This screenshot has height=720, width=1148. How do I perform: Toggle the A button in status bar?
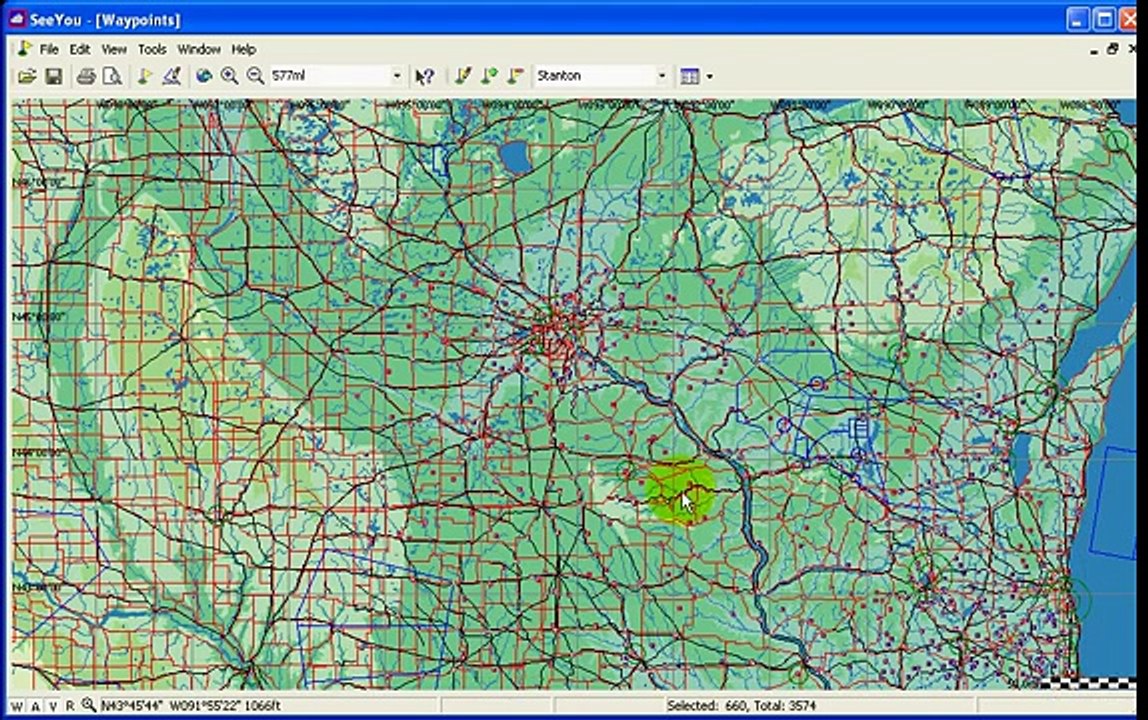click(35, 706)
